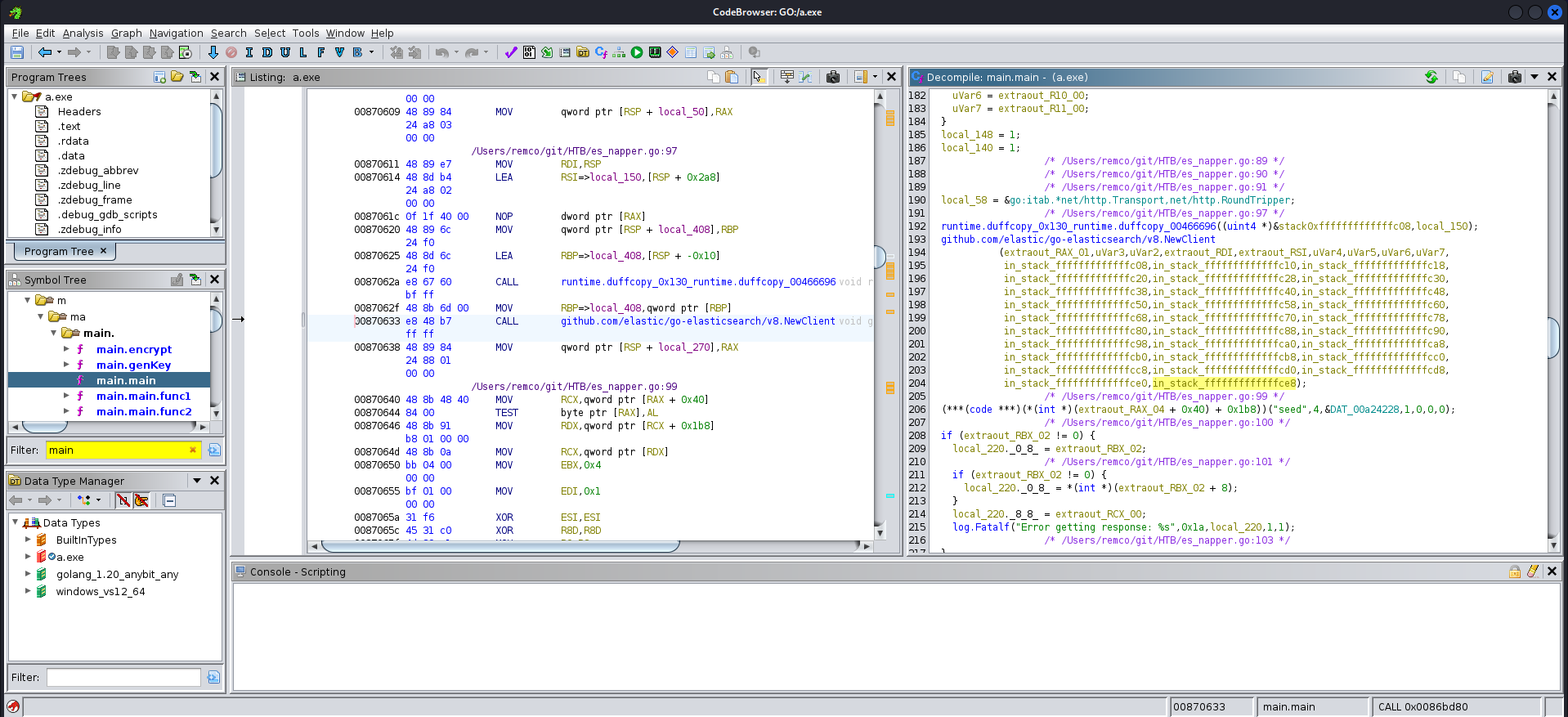Viewport: 1568px width, 717px height.
Task: Select main.main in Symbol Tree
Action: [125, 380]
